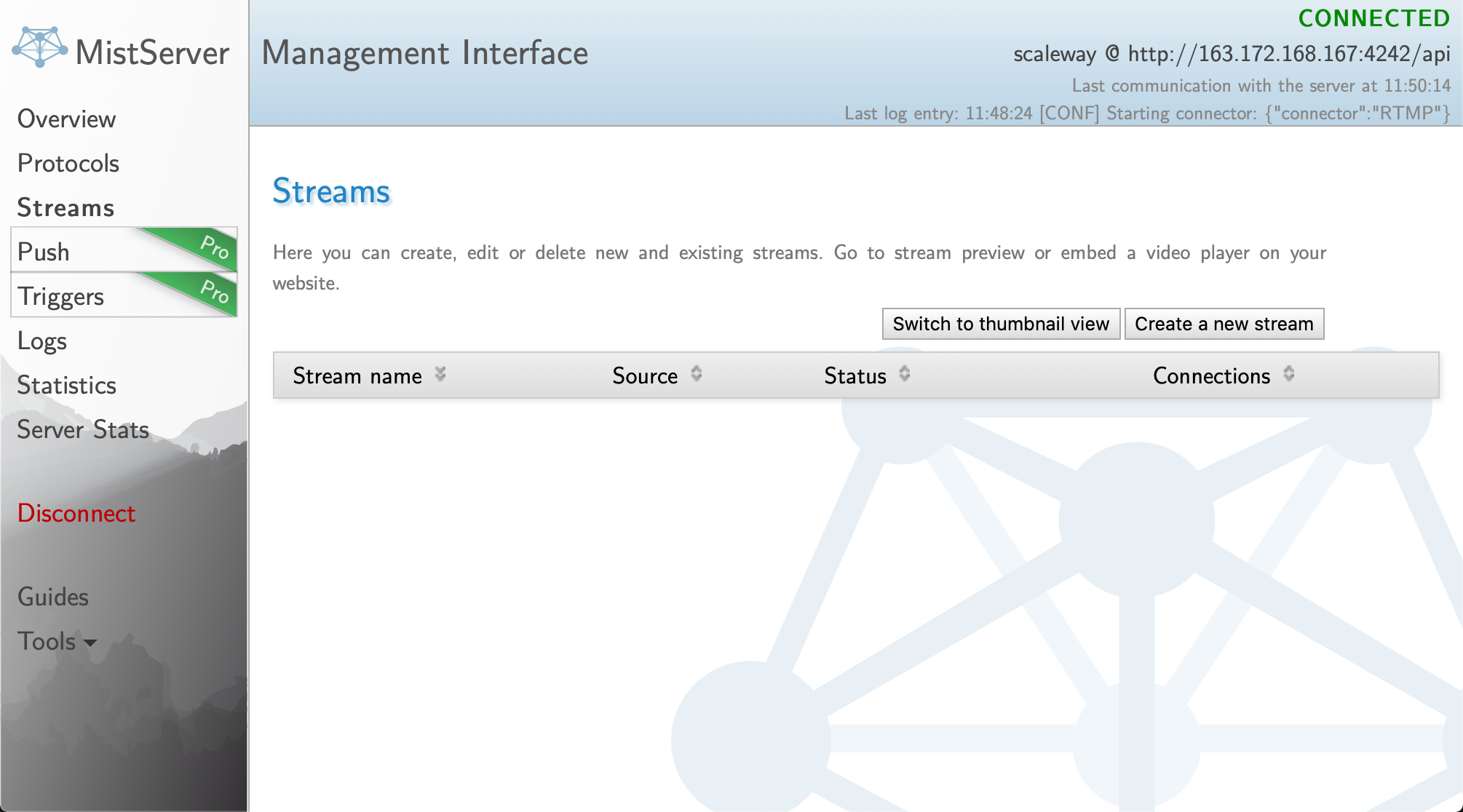Select Streams in the sidebar

coord(66,207)
